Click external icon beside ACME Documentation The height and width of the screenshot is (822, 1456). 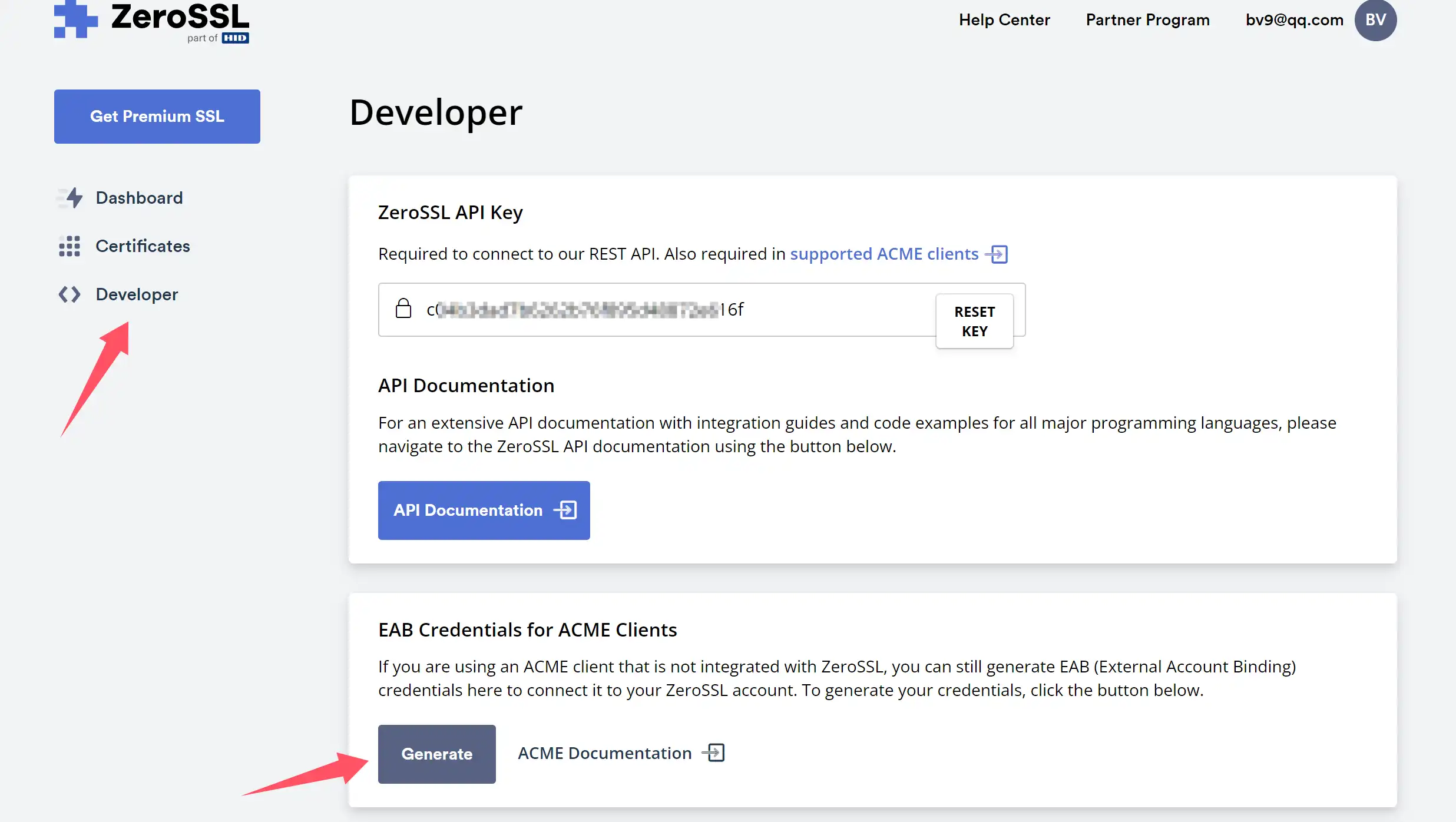click(x=713, y=753)
